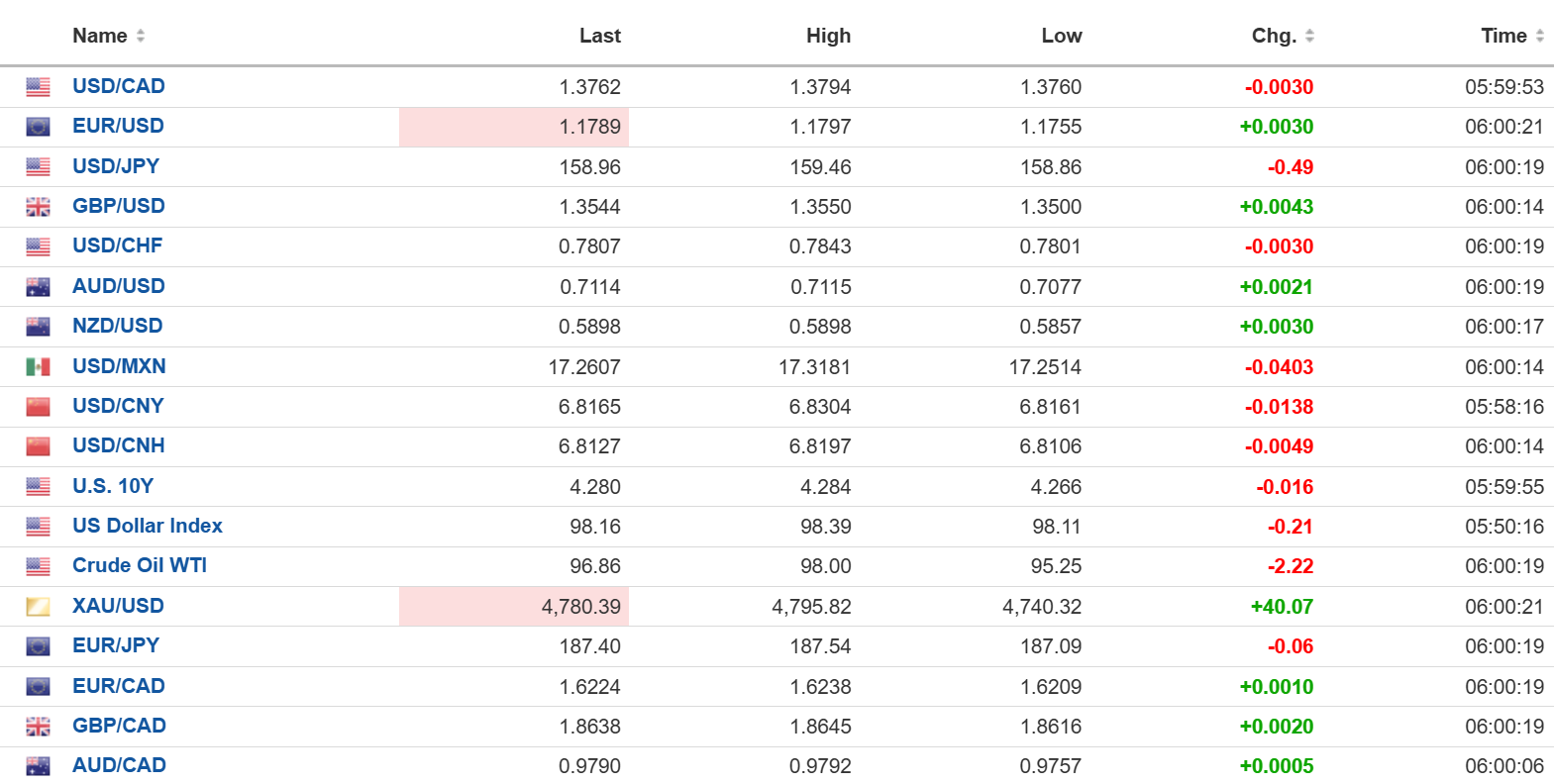Click the UK flag icon beside GBP/USD
This screenshot has height=784, width=1554.
coord(38,207)
